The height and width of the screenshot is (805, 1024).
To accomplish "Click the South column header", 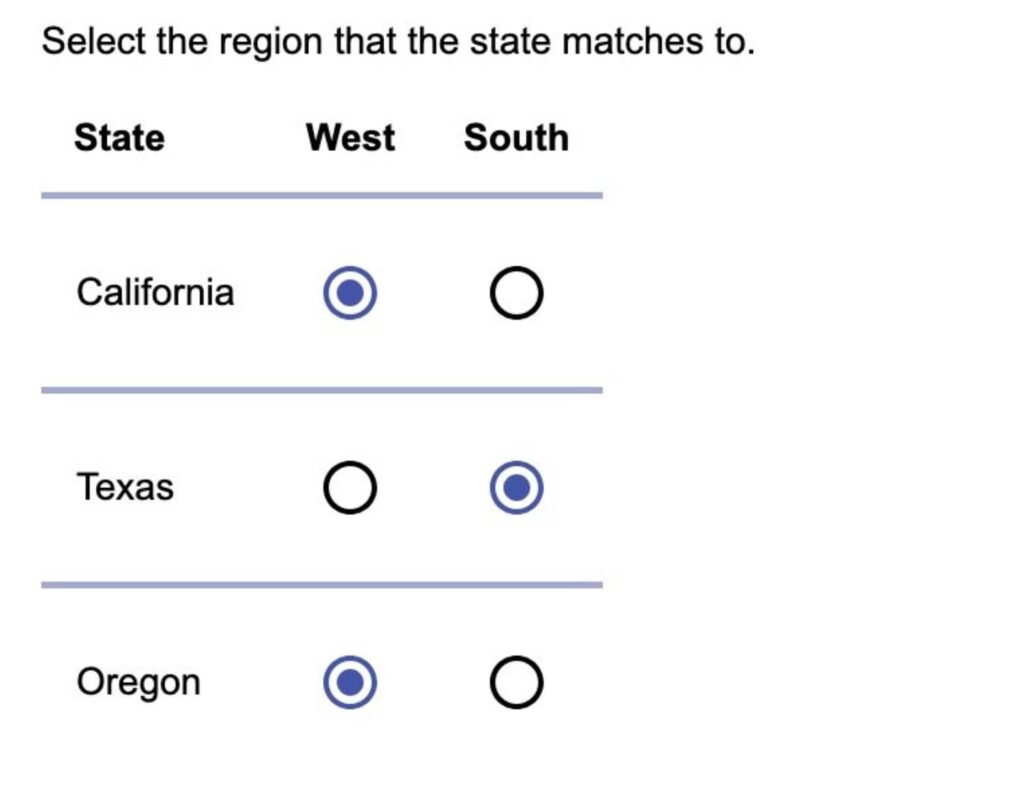I will pyautogui.click(x=517, y=138).
